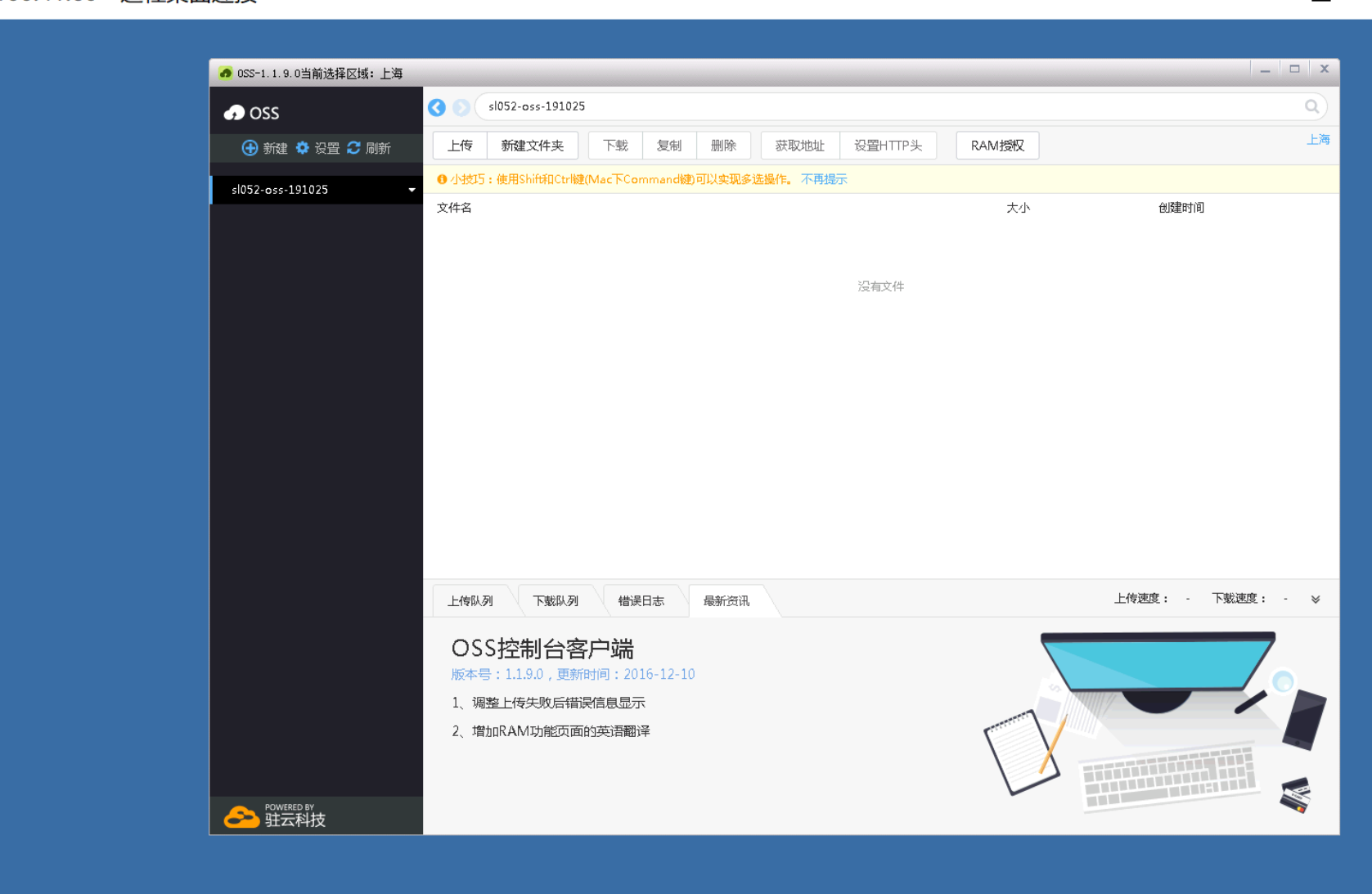Click the 下载速度 status label
Viewport: 1372px width, 894px height.
coord(1239,599)
